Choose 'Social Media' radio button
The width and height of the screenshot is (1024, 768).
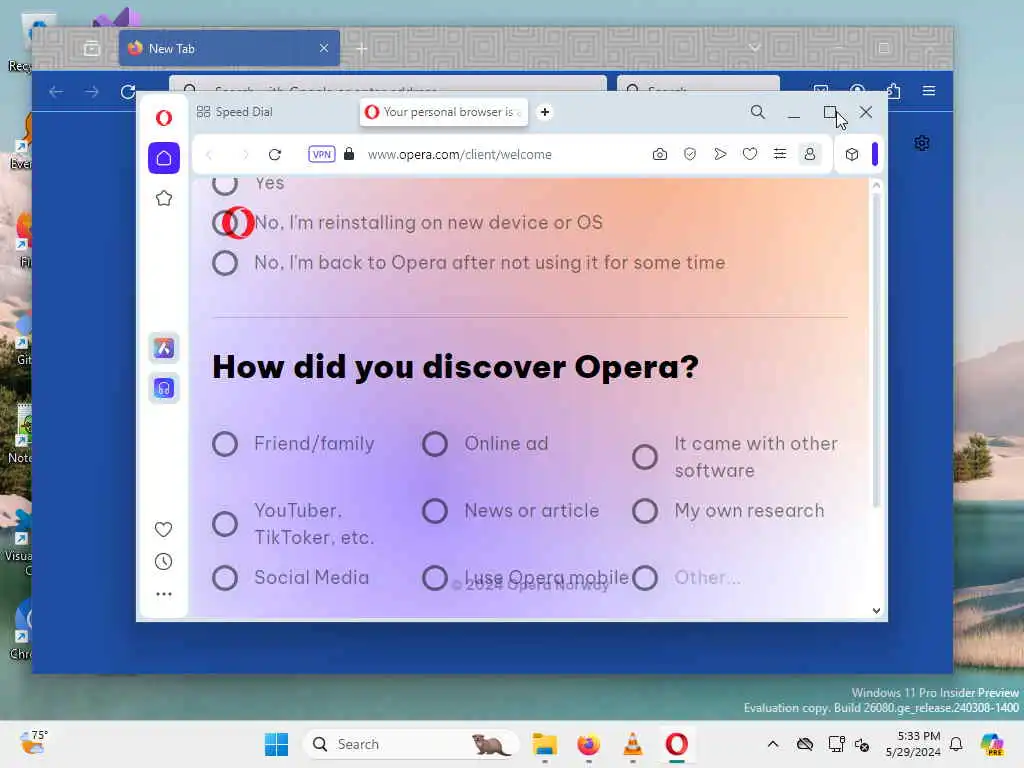(x=225, y=578)
